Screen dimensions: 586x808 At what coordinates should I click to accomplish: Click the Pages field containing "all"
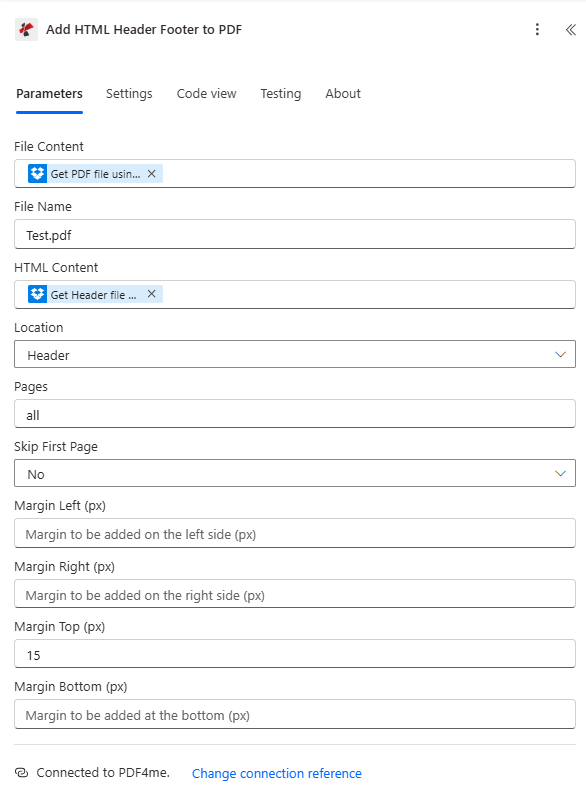coord(293,413)
